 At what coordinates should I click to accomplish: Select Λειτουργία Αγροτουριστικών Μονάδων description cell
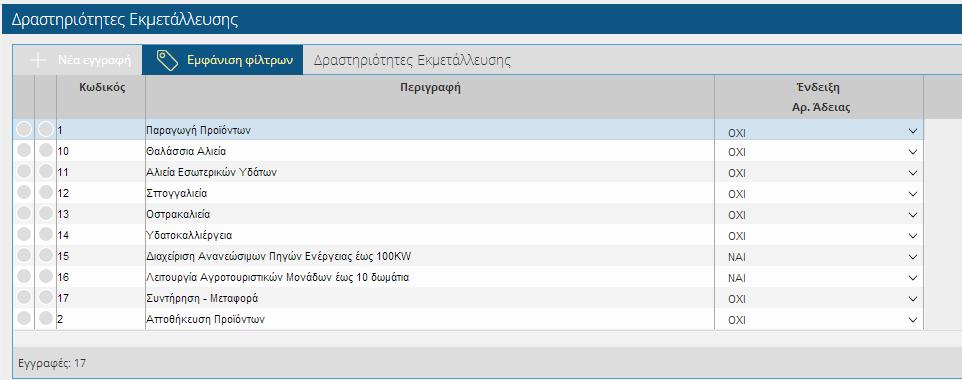pos(430,277)
